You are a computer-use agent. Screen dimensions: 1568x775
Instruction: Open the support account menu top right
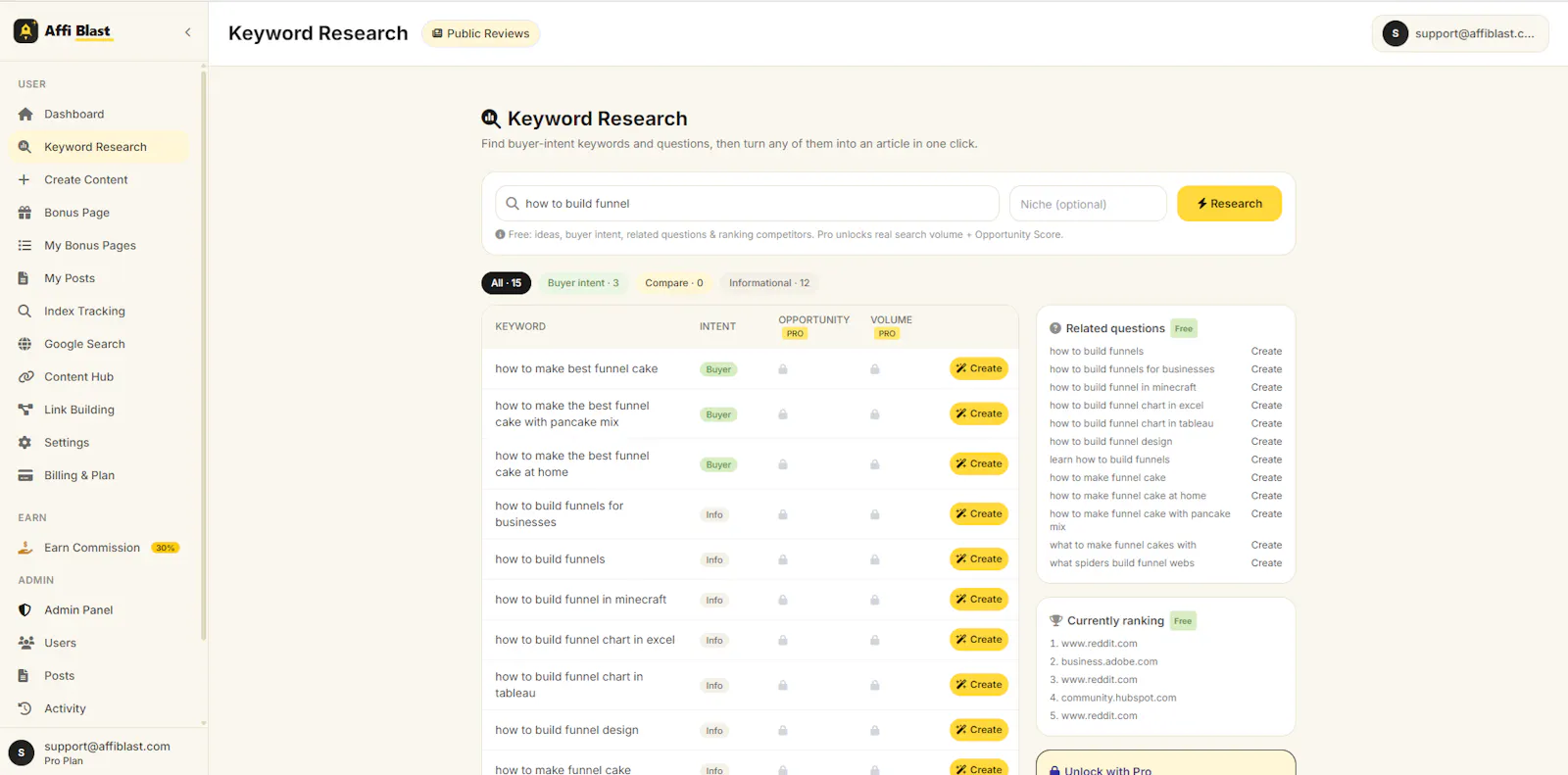(x=1460, y=33)
